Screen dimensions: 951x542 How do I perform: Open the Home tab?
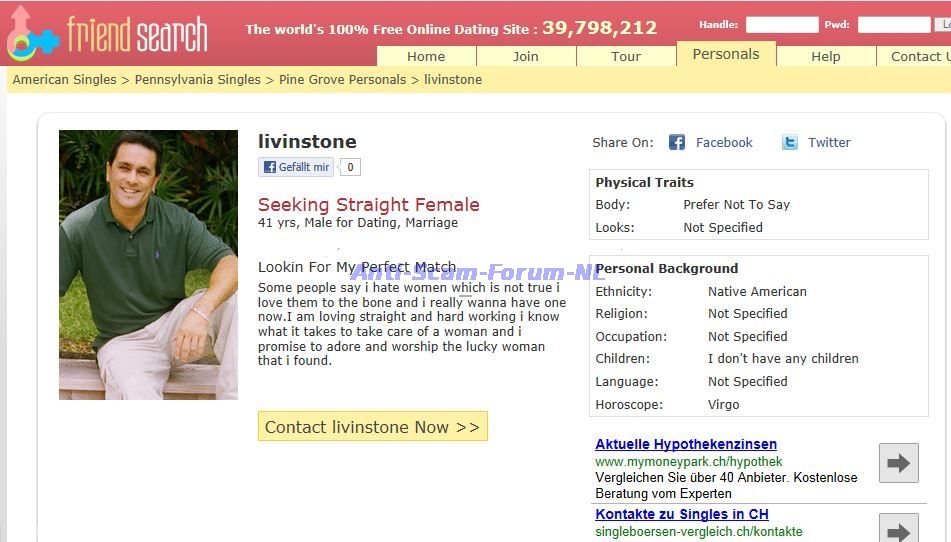coord(426,56)
